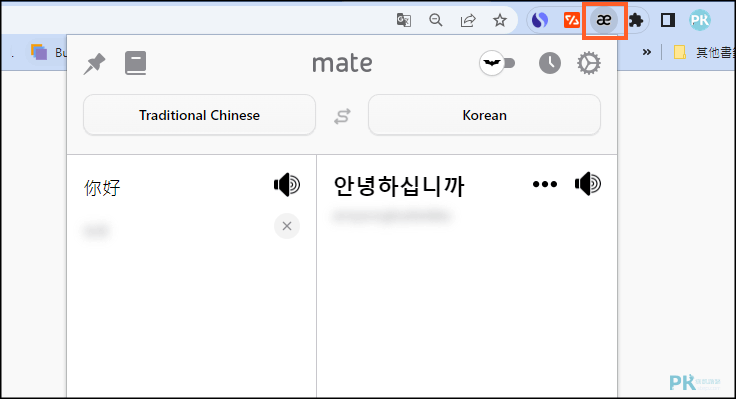Image resolution: width=736 pixels, height=399 pixels.
Task: Open the PK profile avatar
Action: pos(700,20)
